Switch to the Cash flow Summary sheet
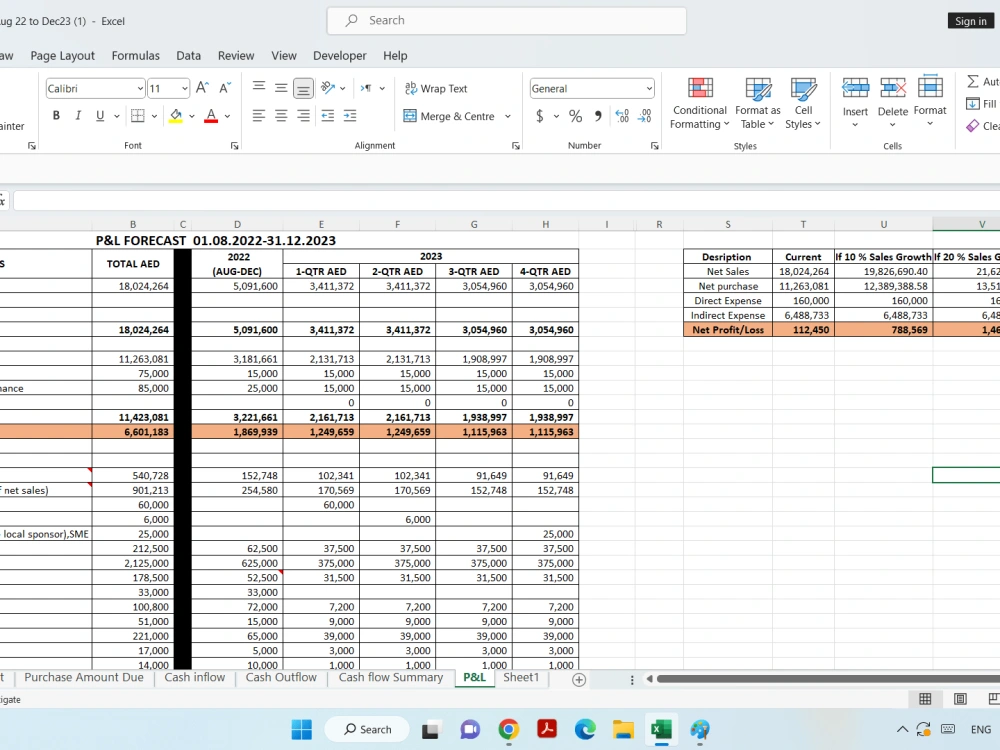This screenshot has width=1000, height=750. (391, 678)
